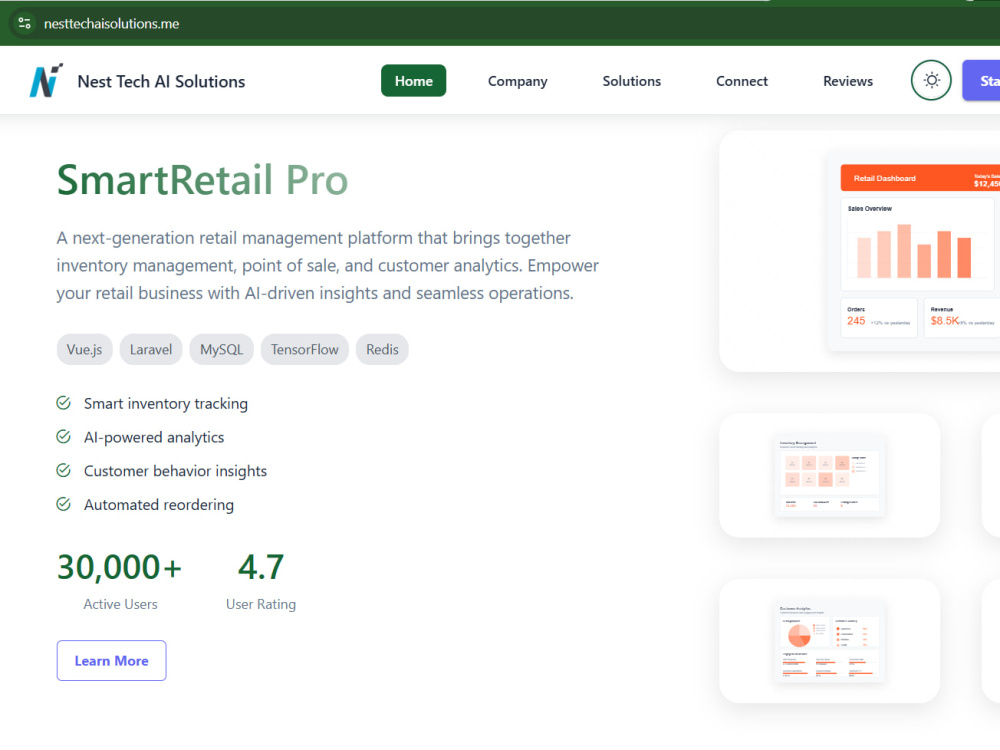Click the partially visible purple Start button
This screenshot has height=750, width=1000.
pyautogui.click(x=982, y=81)
